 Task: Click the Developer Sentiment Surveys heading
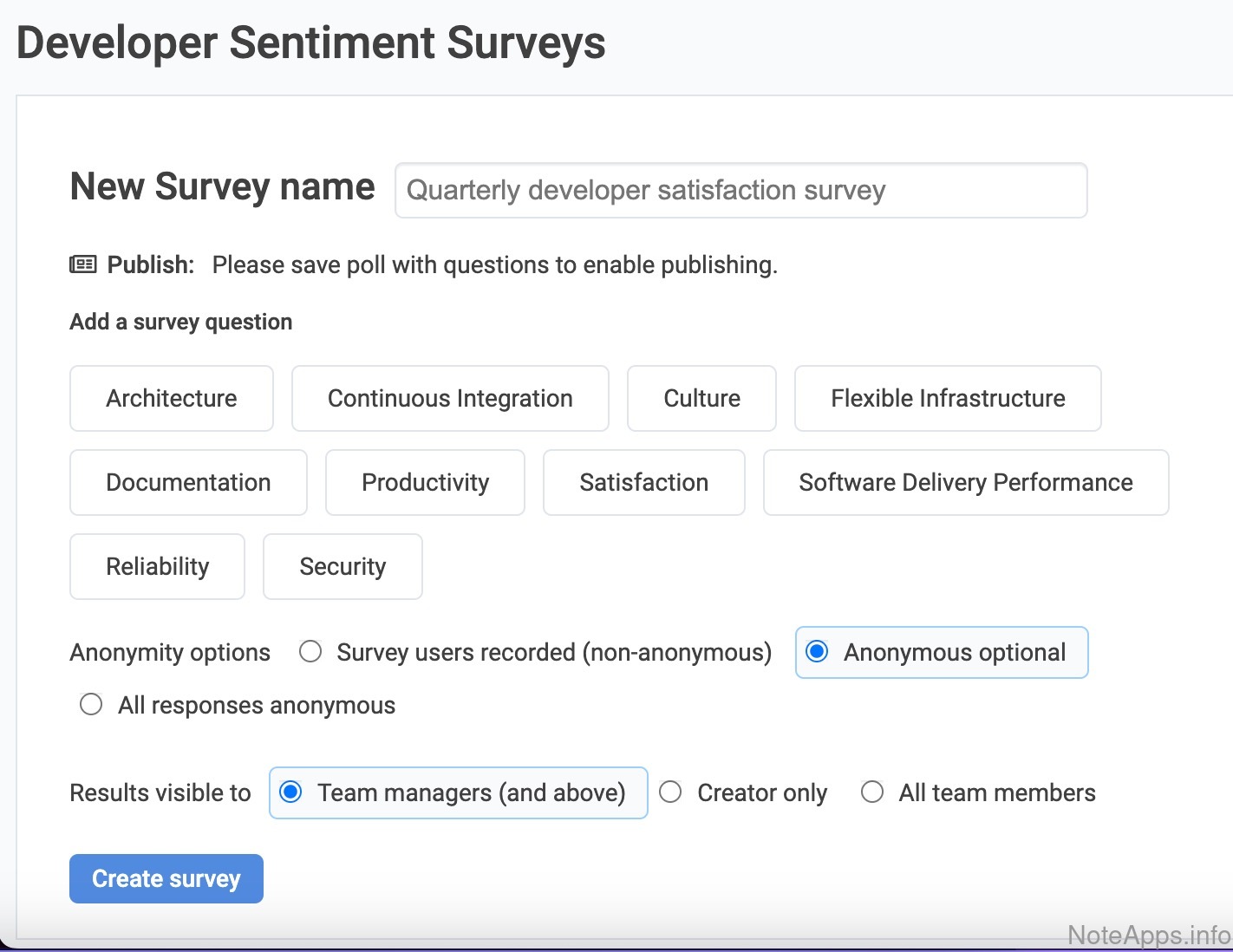click(x=310, y=43)
